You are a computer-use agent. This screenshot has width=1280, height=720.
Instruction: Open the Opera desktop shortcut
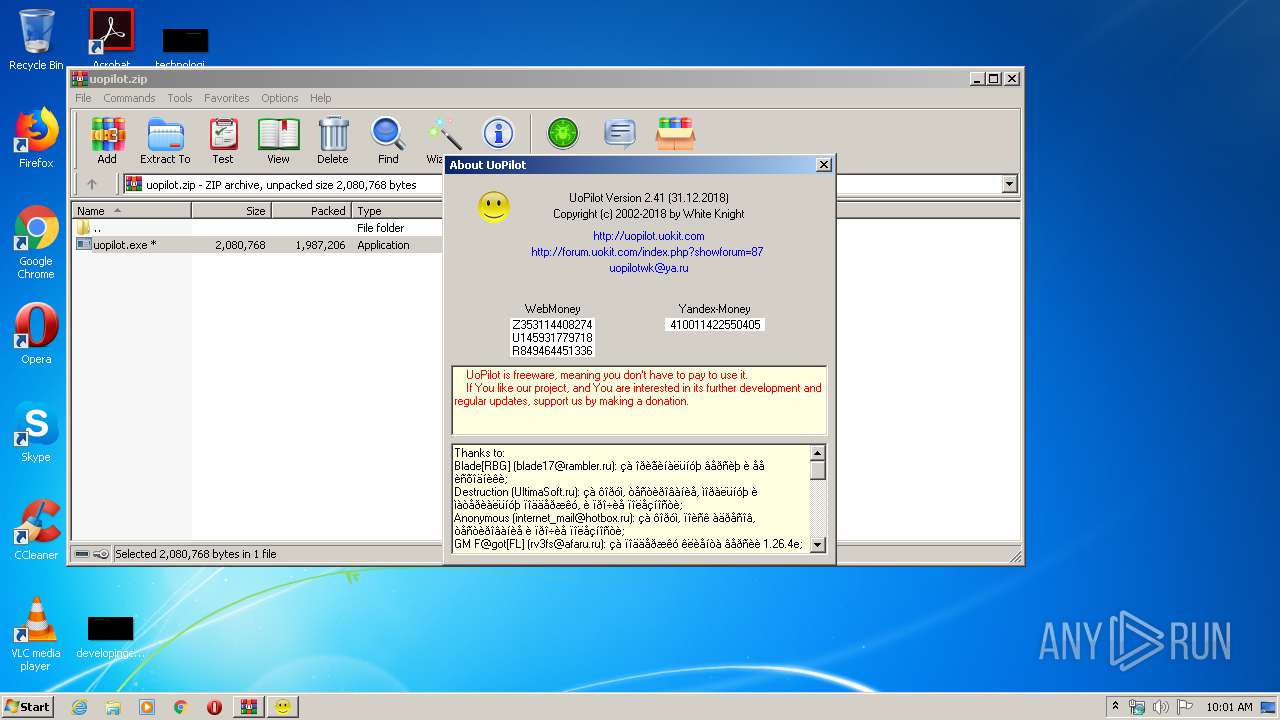[36, 334]
